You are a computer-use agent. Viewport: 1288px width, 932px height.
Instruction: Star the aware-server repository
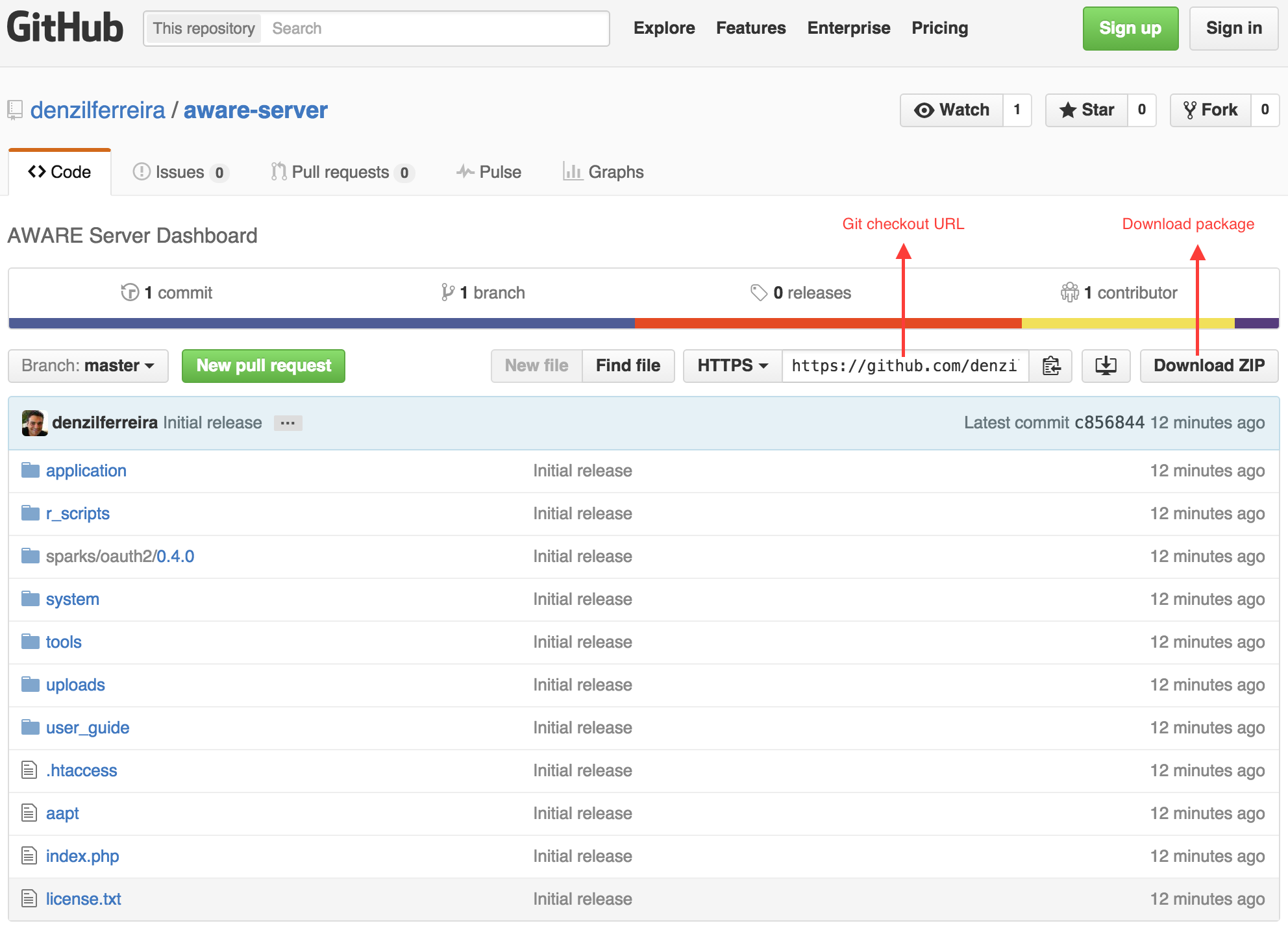pos(1086,110)
